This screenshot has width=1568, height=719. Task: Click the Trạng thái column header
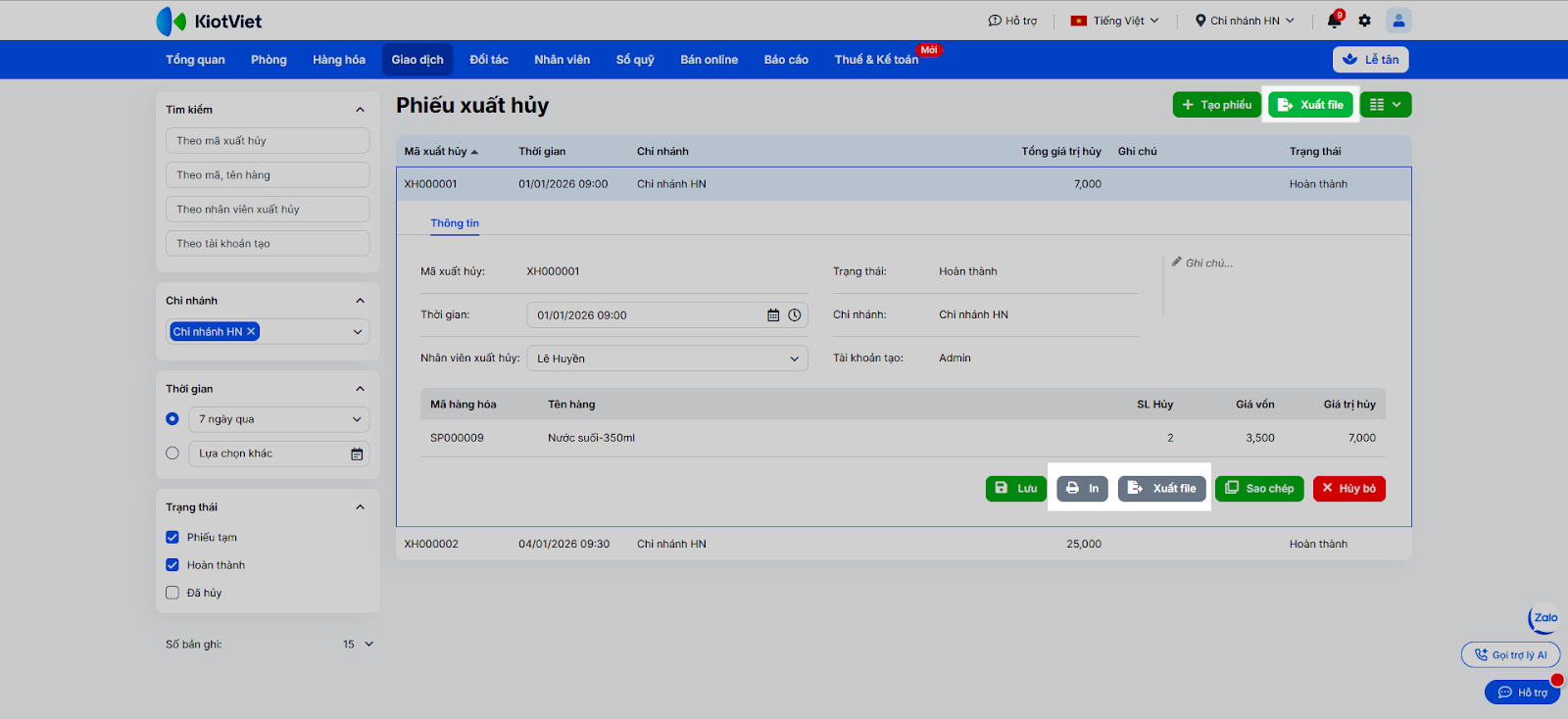[1315, 152]
